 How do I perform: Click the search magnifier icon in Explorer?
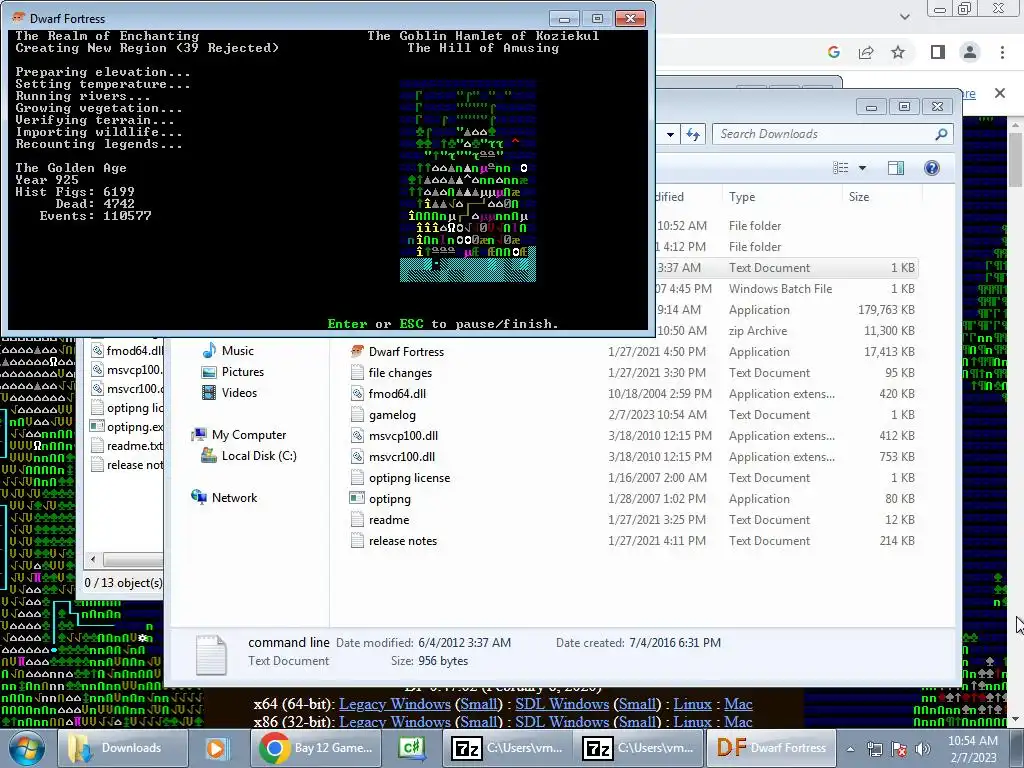[941, 134]
